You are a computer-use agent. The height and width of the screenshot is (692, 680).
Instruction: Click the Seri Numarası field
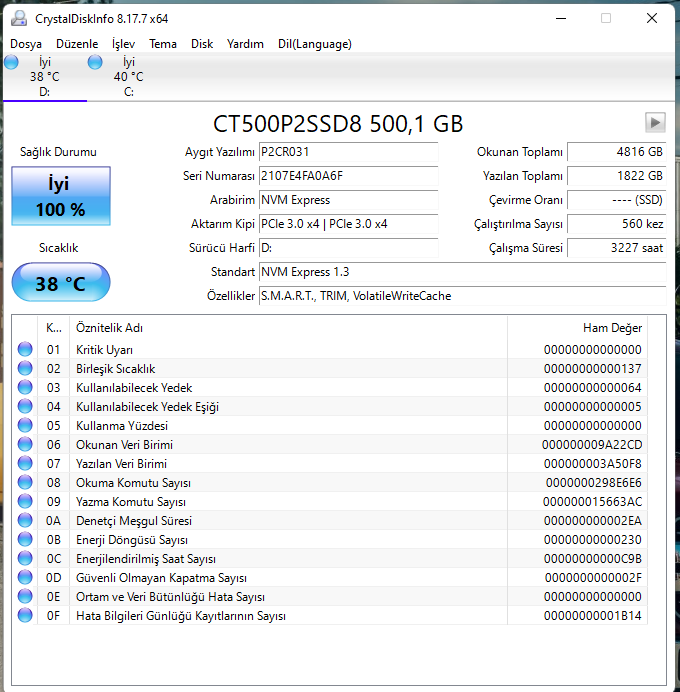pyautogui.click(x=348, y=176)
